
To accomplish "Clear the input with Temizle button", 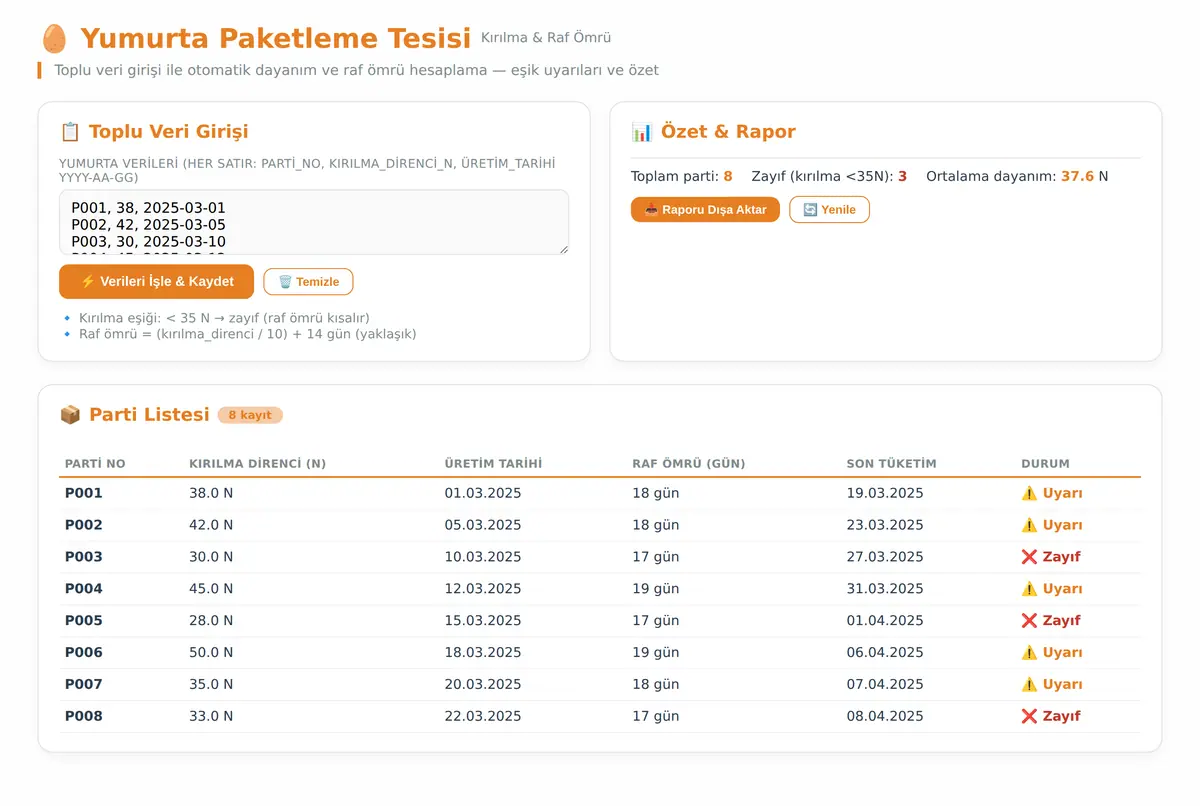I will coord(308,282).
